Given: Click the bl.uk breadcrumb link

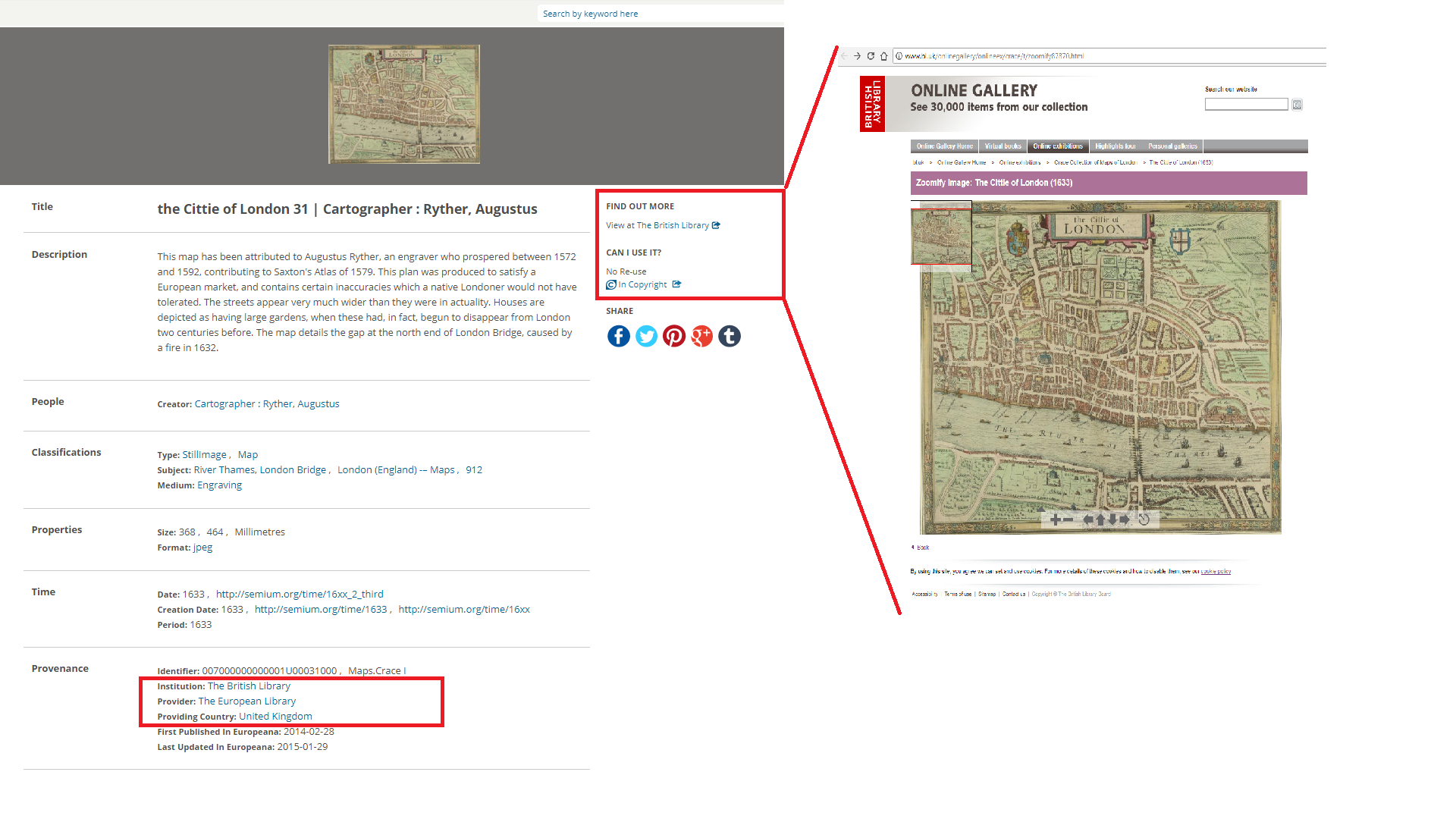Looking at the screenshot, I should 918,162.
